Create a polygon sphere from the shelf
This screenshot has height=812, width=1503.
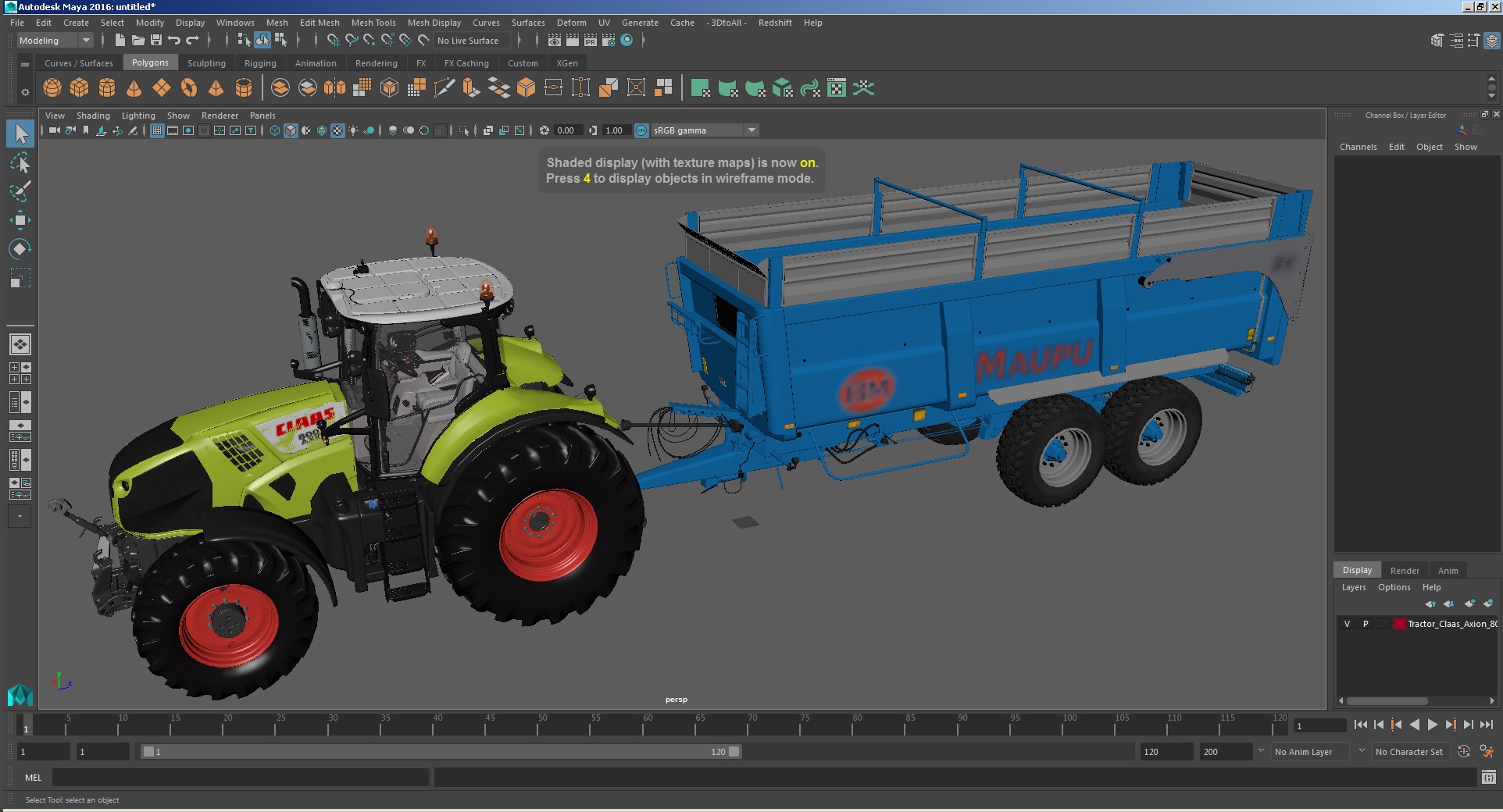pos(52,87)
